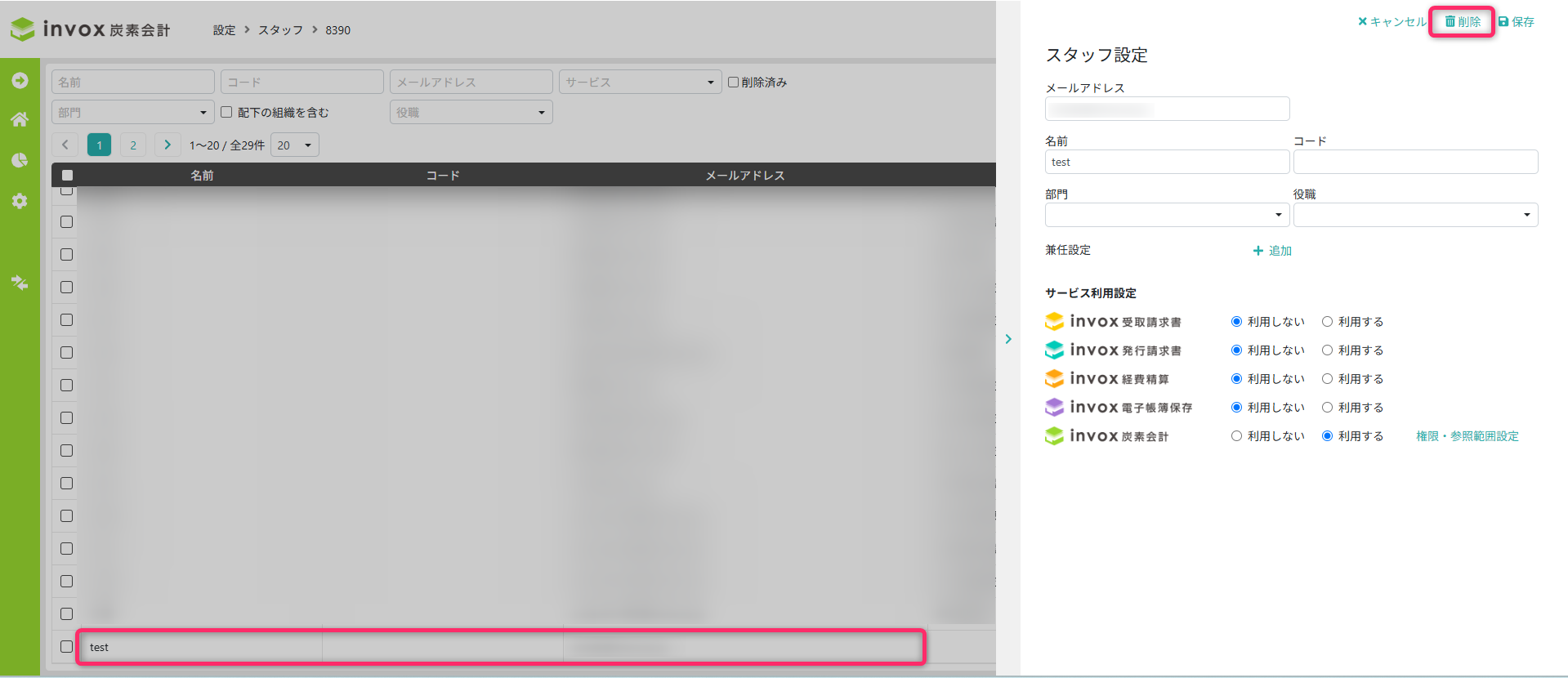Click 8390 in breadcrumb
The image size is (1568, 678).
(x=337, y=30)
